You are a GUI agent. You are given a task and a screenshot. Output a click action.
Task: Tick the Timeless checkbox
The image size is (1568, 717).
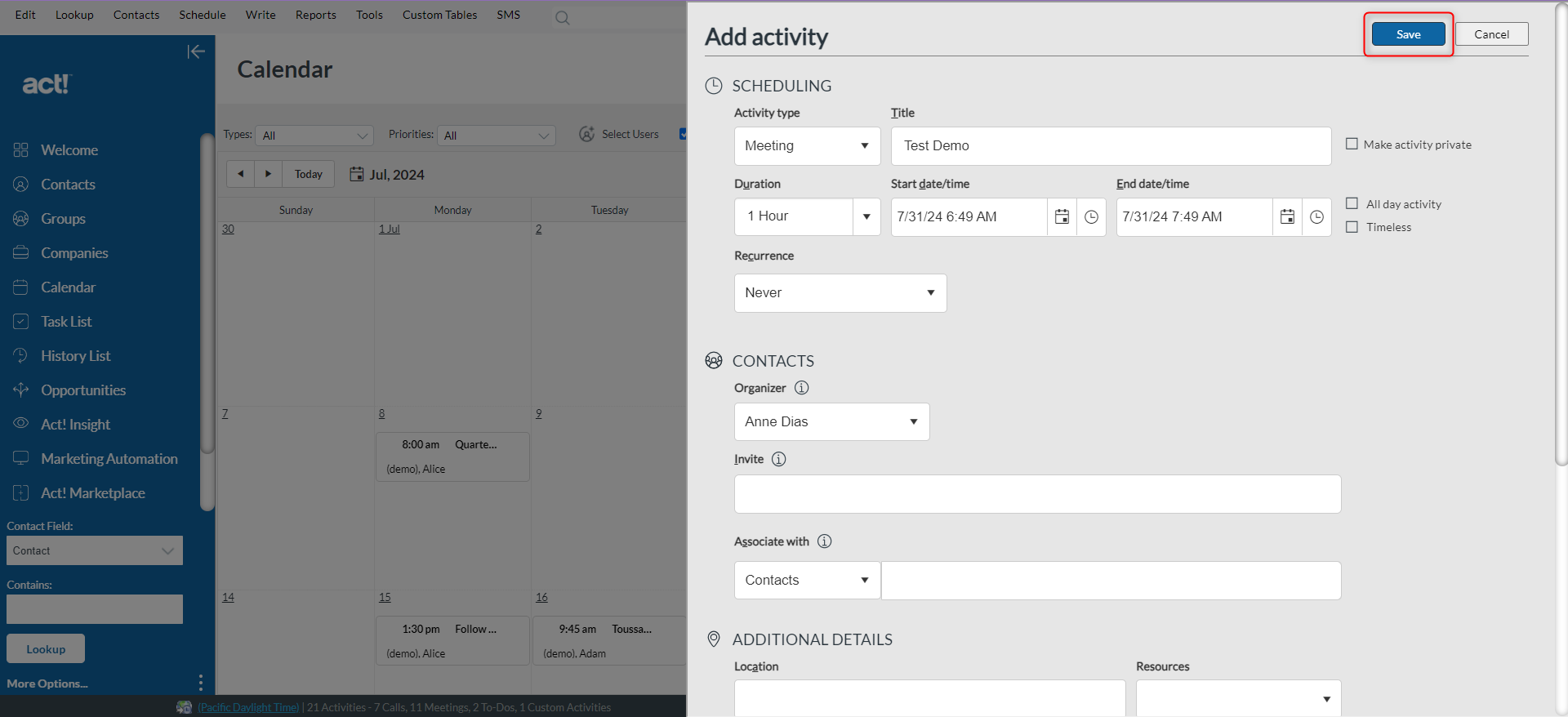(x=1352, y=227)
